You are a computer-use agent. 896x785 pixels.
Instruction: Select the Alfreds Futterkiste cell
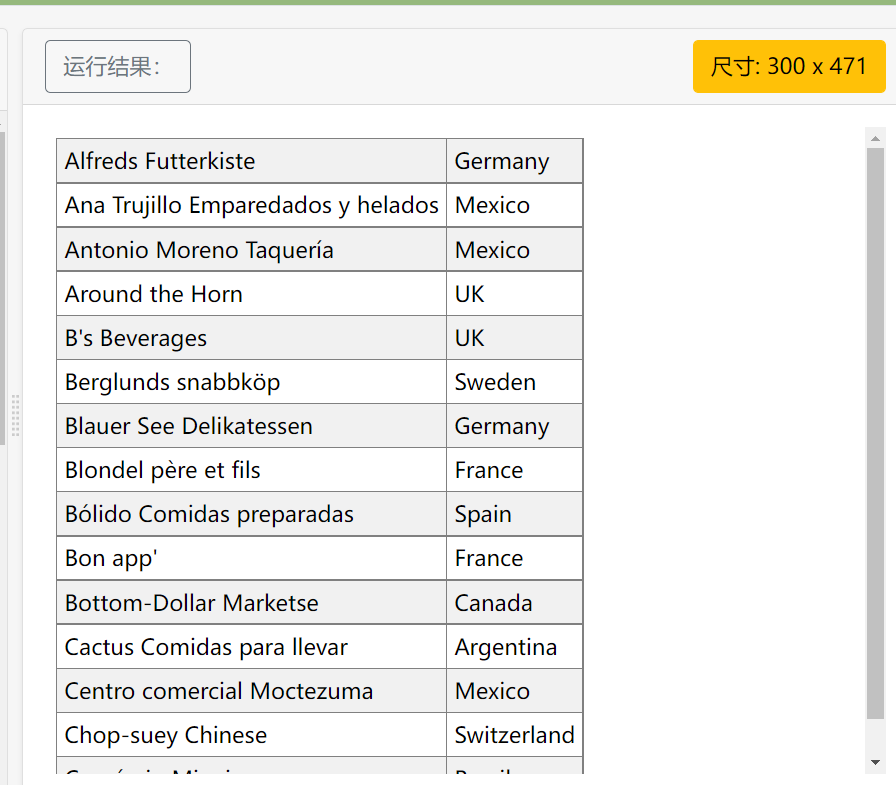[x=251, y=161]
